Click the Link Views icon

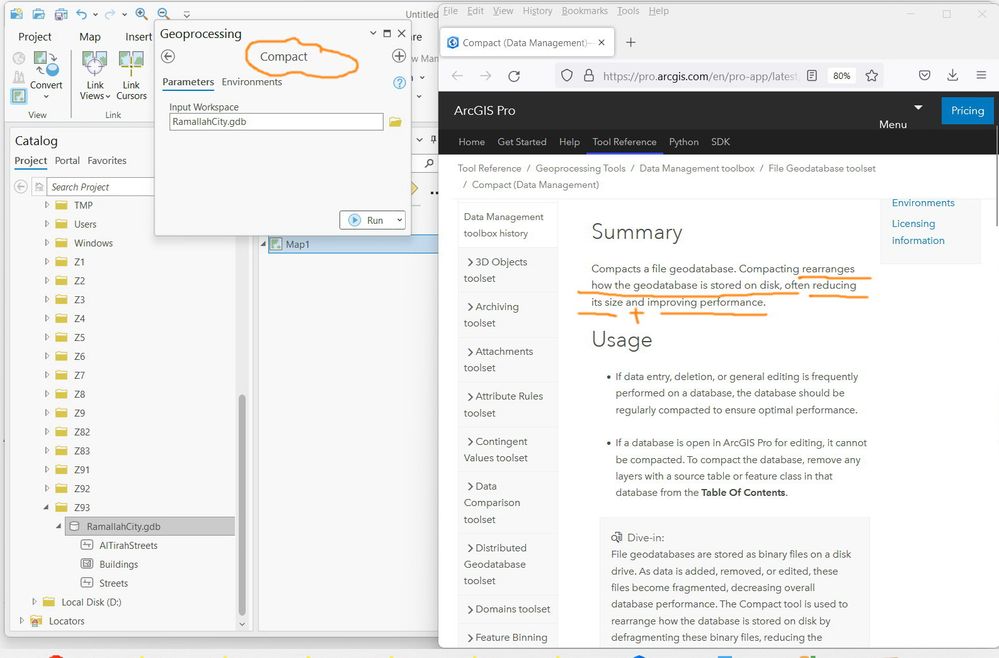pyautogui.click(x=94, y=64)
